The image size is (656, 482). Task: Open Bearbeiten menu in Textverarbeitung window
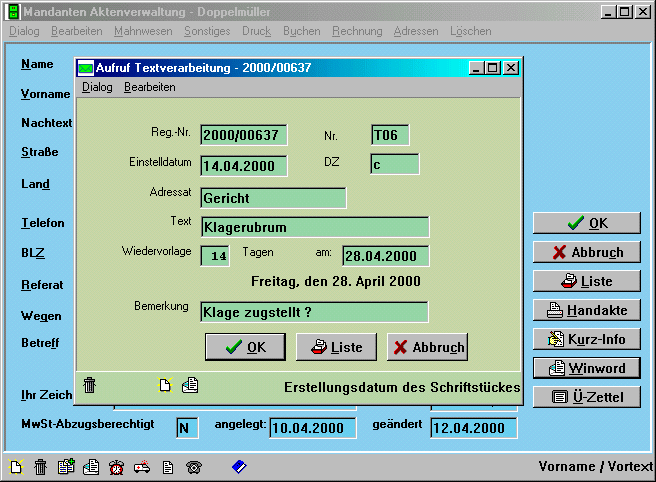[x=150, y=87]
